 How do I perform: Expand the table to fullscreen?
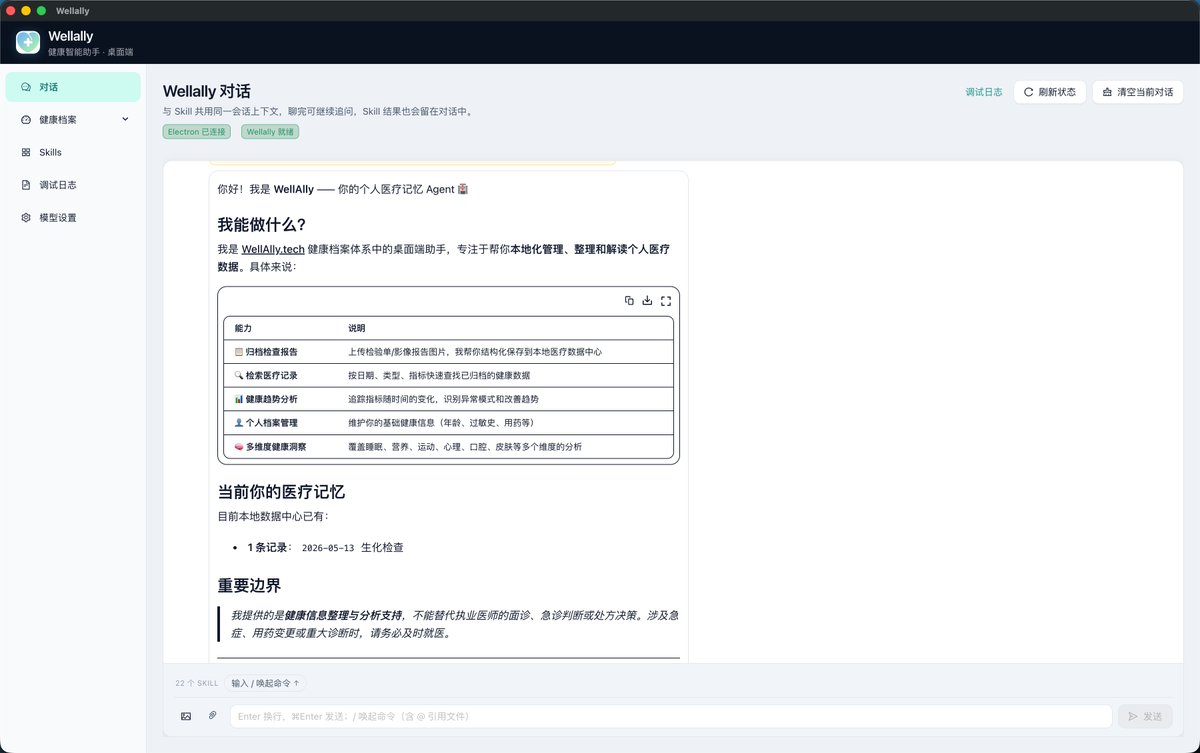click(666, 300)
